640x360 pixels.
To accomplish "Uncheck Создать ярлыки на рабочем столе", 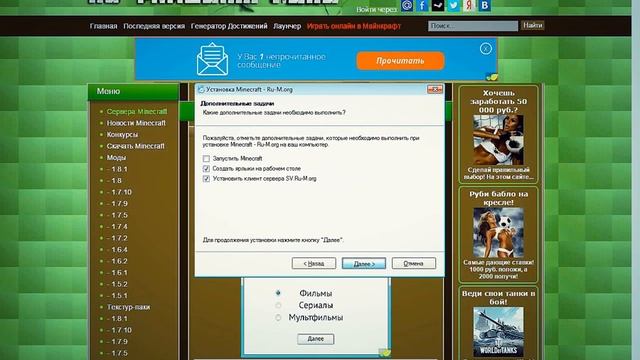I will (x=206, y=169).
